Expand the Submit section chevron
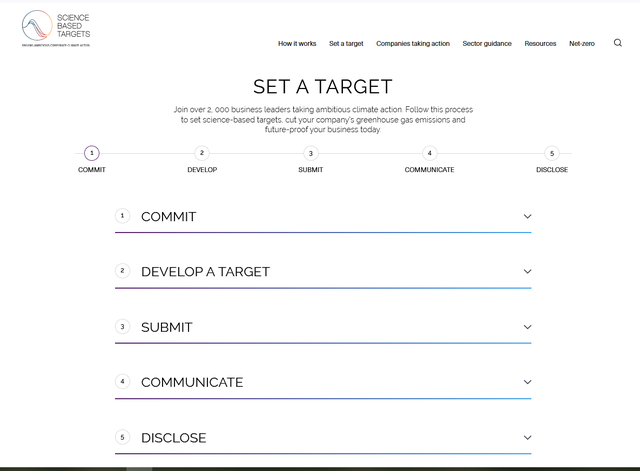Viewport: 640px width, 471px height. coord(527,327)
